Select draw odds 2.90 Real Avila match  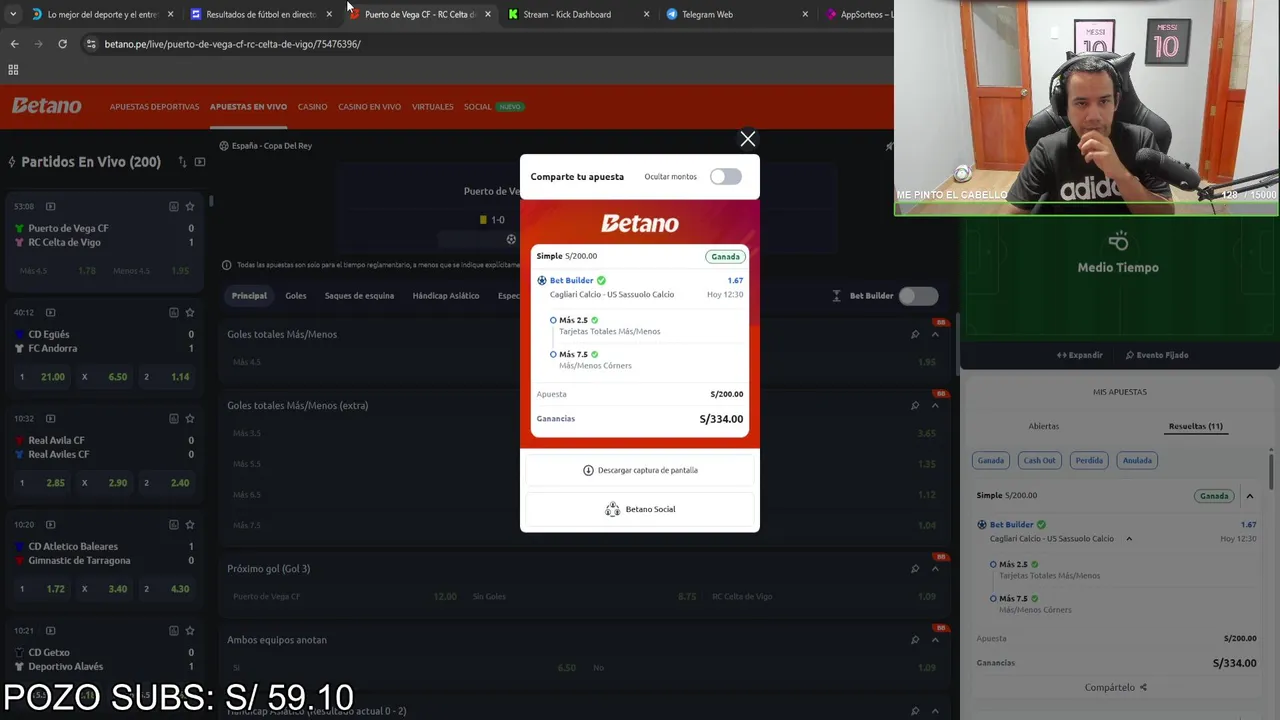[106, 483]
